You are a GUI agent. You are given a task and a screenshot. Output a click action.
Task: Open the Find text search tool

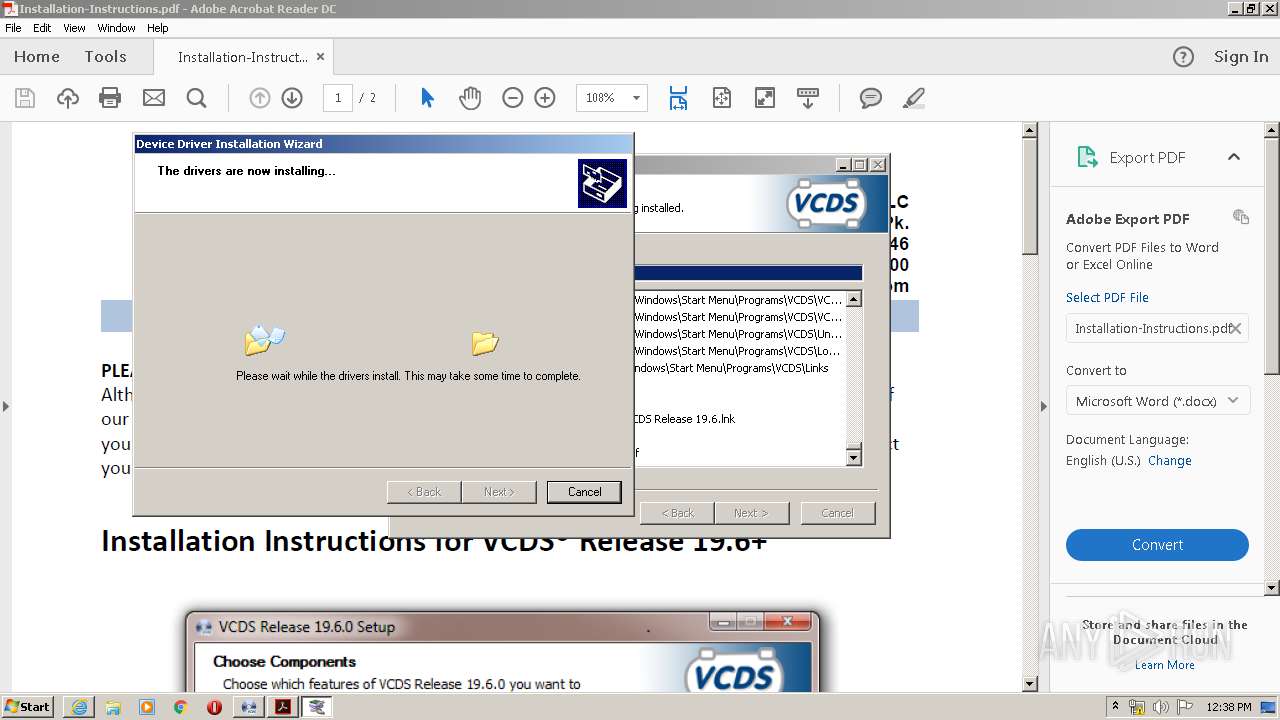[197, 98]
